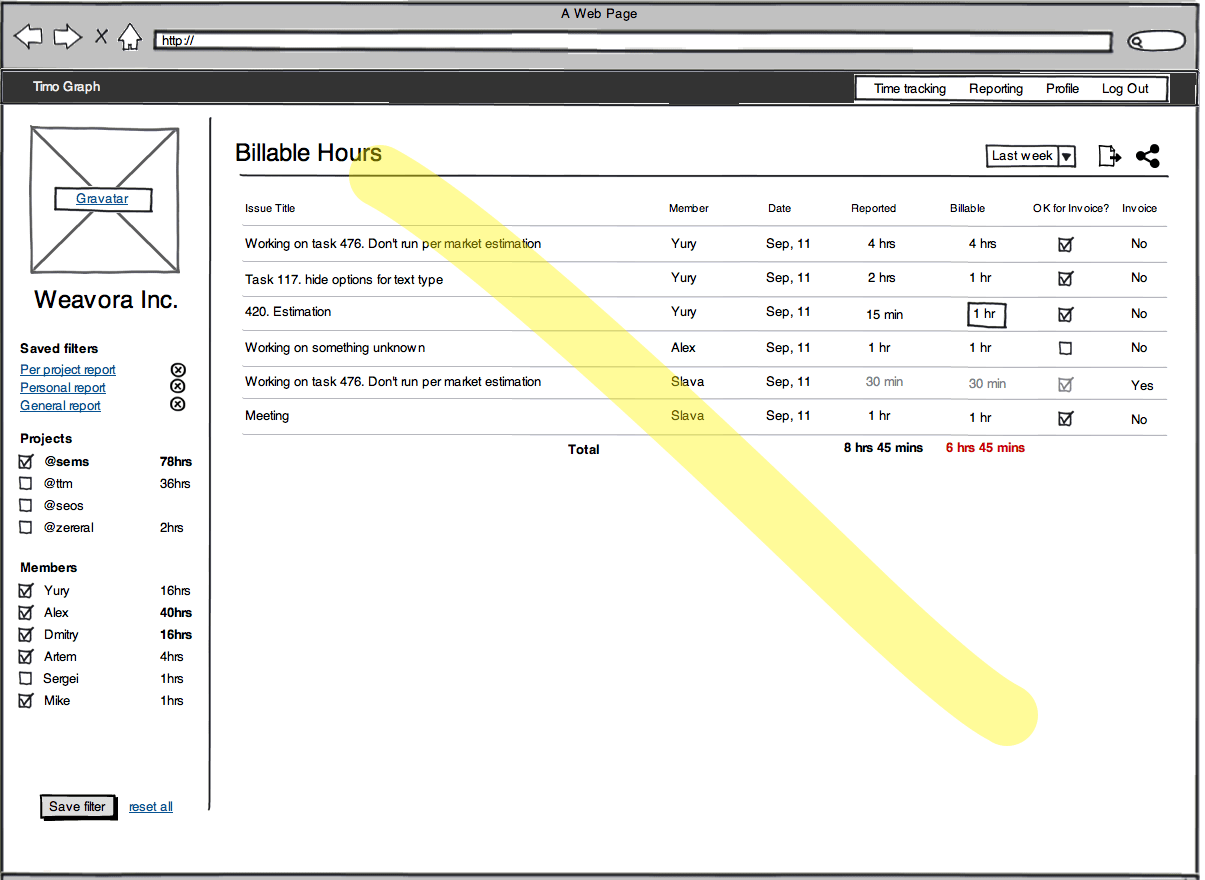Click the Issue Title column header
This screenshot has height=880, width=1205.
[x=270, y=209]
